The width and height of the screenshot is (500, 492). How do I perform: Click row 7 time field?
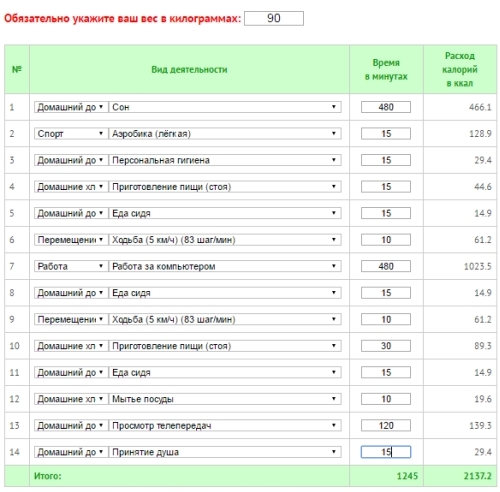click(x=386, y=266)
